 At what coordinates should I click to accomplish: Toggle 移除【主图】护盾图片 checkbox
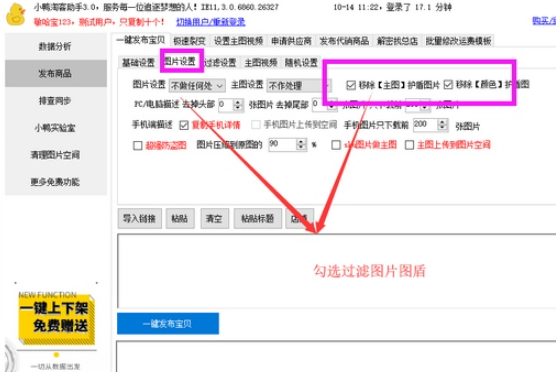coord(351,85)
